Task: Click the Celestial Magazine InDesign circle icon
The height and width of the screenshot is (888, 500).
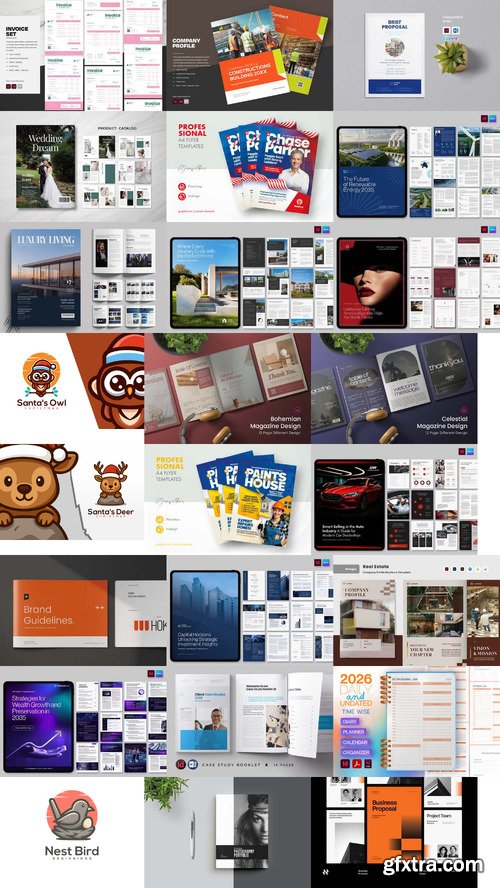Action: 463,409
